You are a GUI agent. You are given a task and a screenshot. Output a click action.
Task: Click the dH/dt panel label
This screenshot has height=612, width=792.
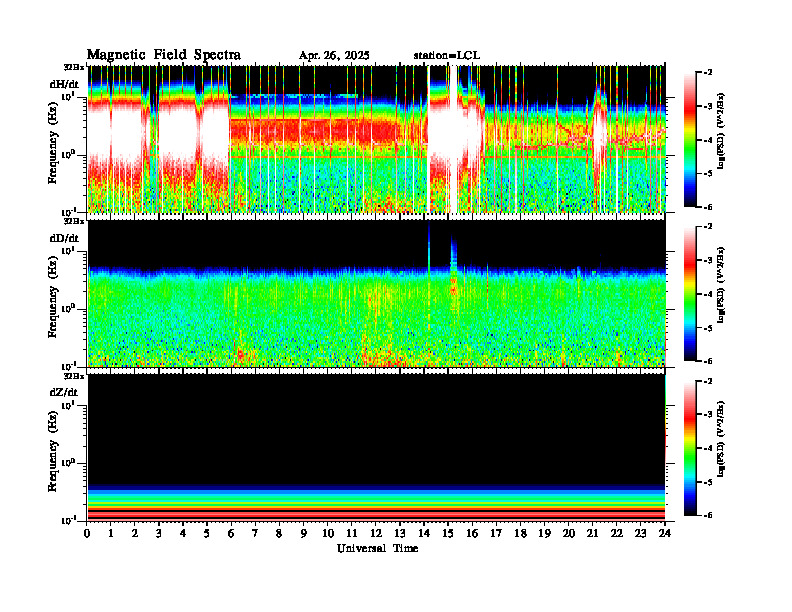tap(64, 84)
